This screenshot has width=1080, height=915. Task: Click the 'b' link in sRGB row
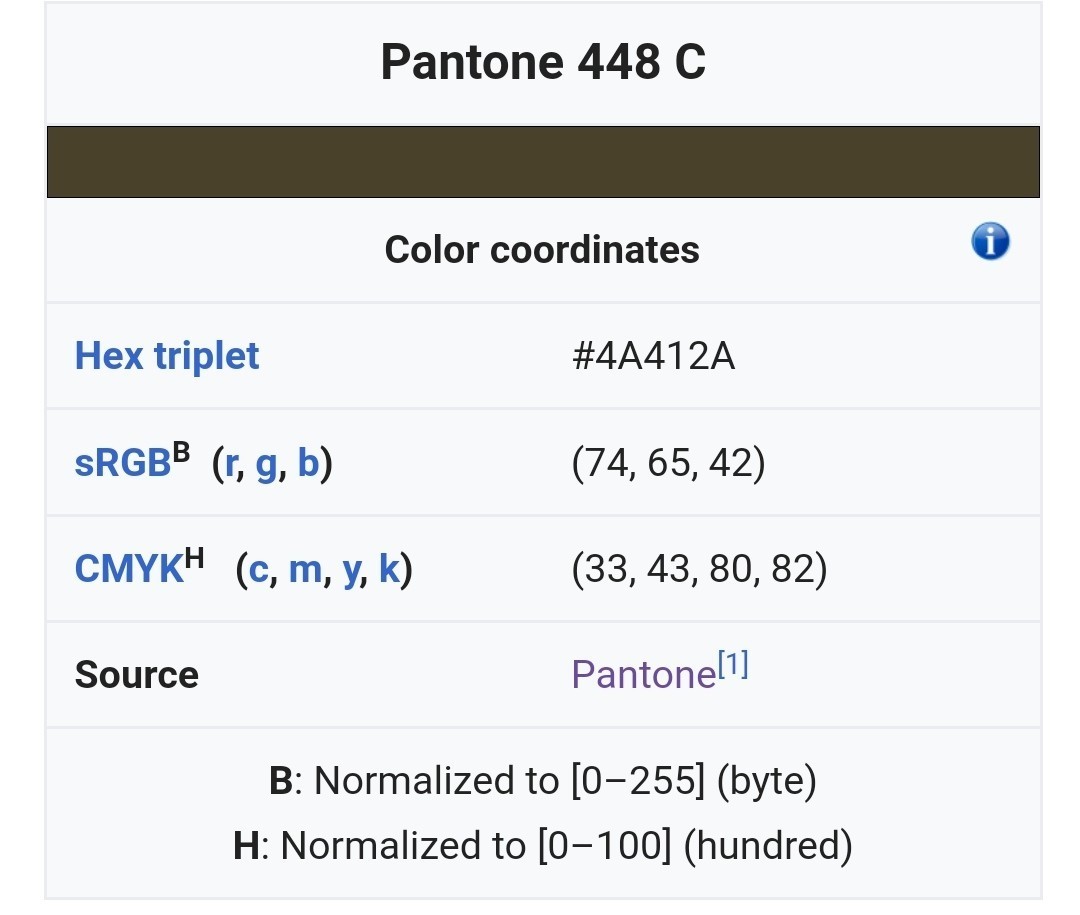click(x=308, y=465)
